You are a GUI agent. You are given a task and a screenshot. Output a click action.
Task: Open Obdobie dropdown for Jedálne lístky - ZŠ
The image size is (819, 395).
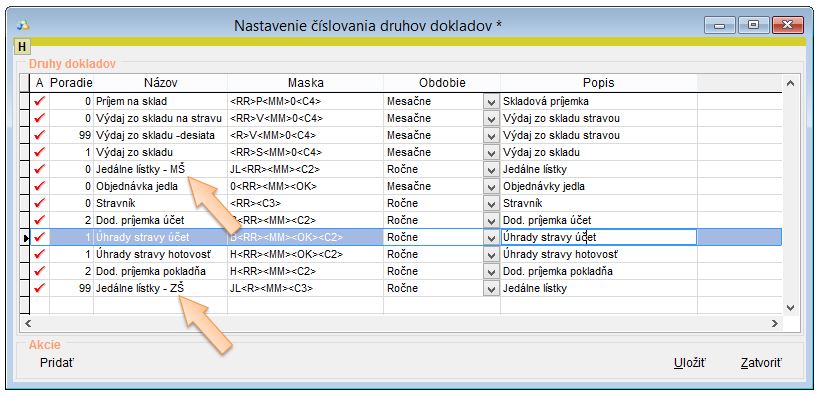coord(491,289)
